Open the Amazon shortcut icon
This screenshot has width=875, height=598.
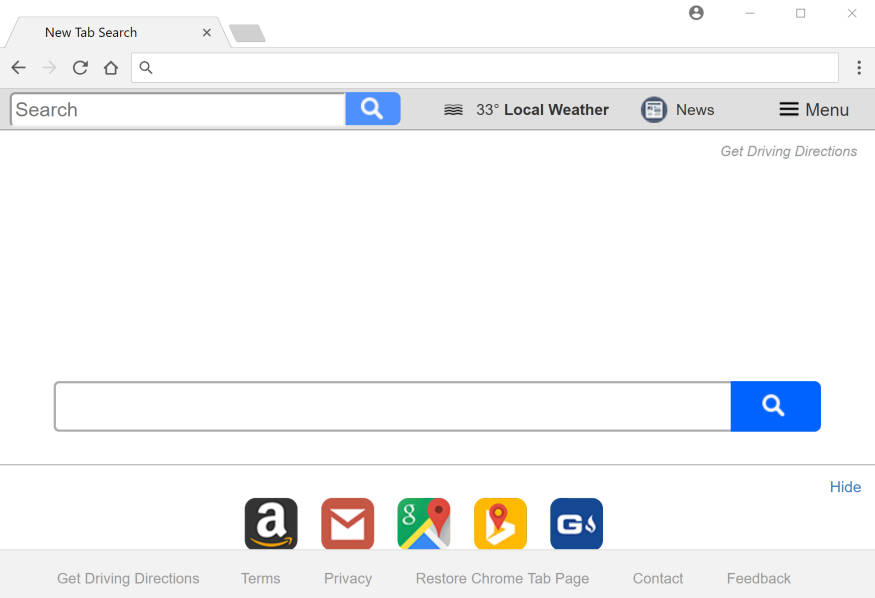tap(271, 523)
